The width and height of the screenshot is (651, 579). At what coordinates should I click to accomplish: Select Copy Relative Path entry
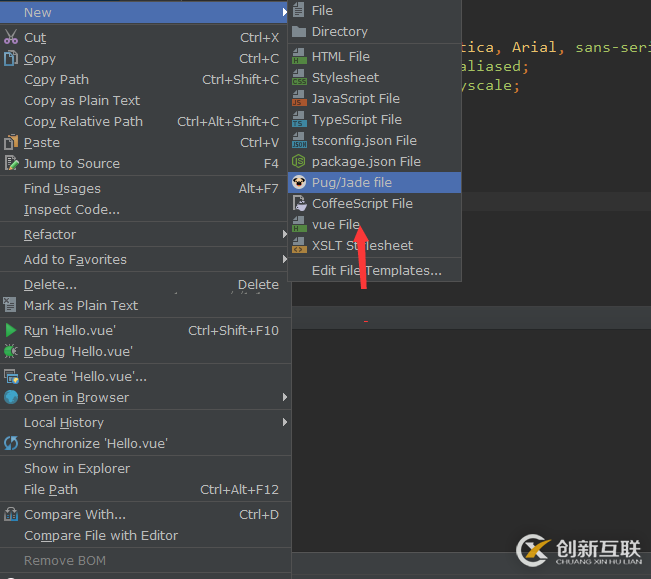coord(145,121)
